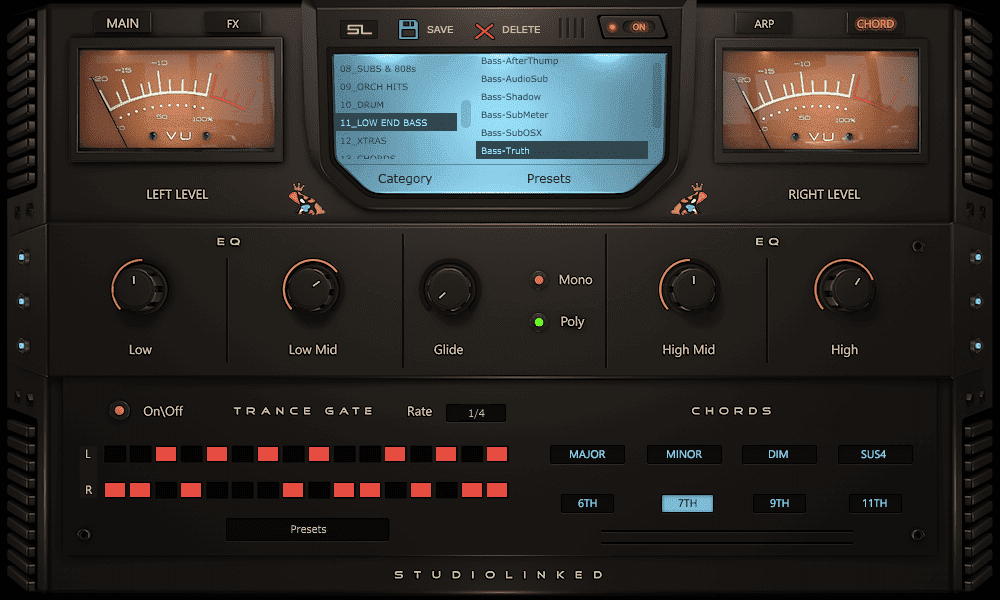Select the MINOR chord button

coord(684,454)
